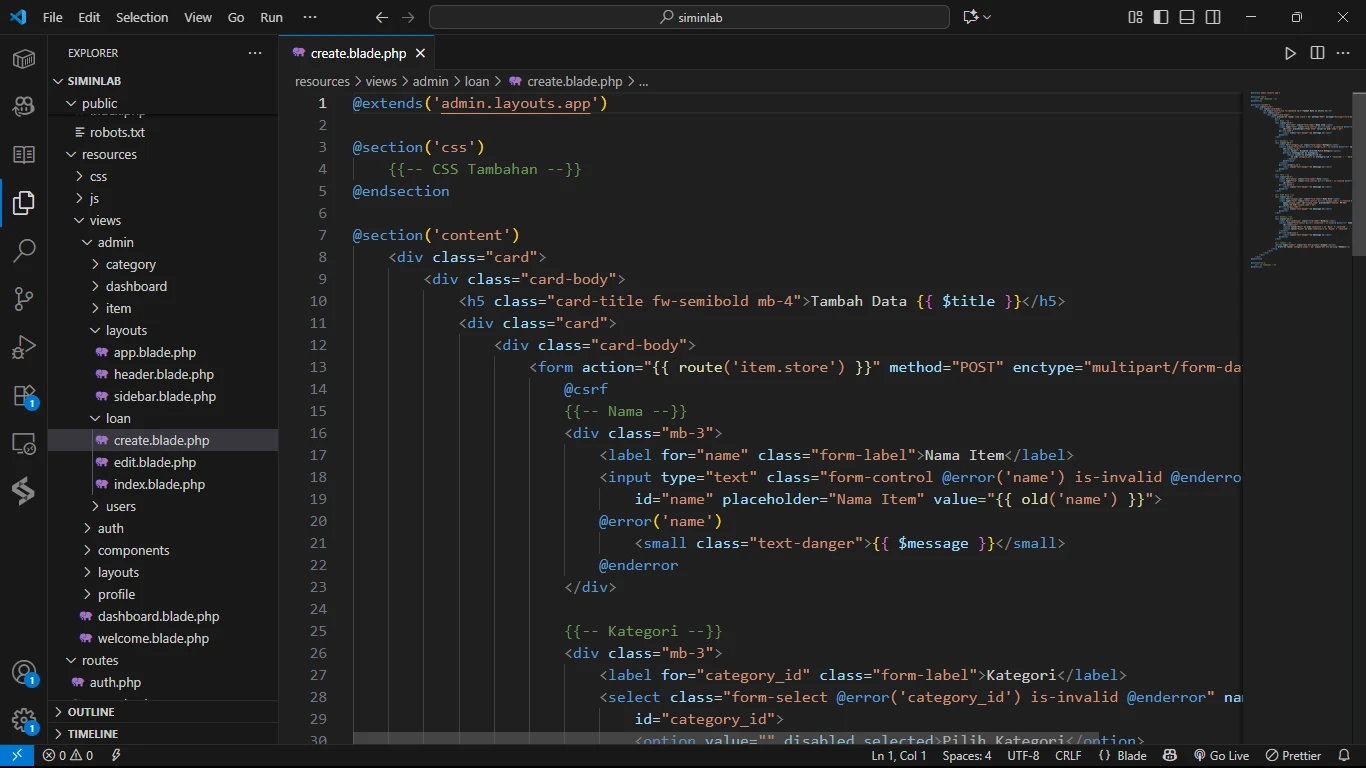Click the Run Code play icon
The image size is (1366, 768).
(x=1290, y=53)
